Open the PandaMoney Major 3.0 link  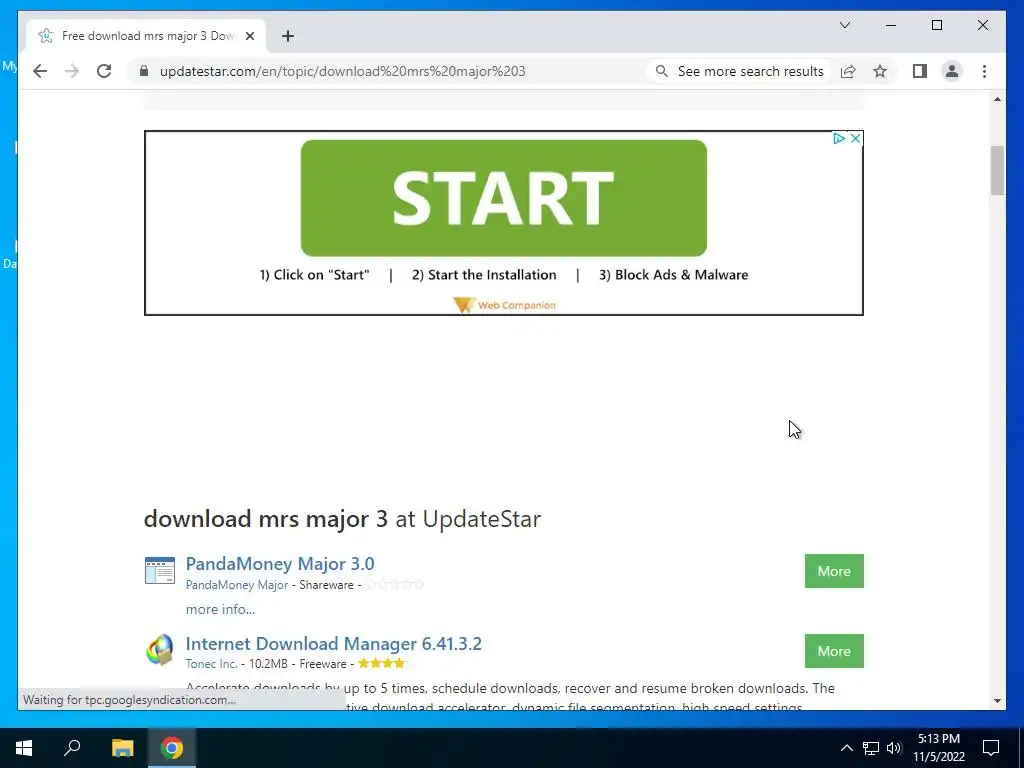click(280, 564)
